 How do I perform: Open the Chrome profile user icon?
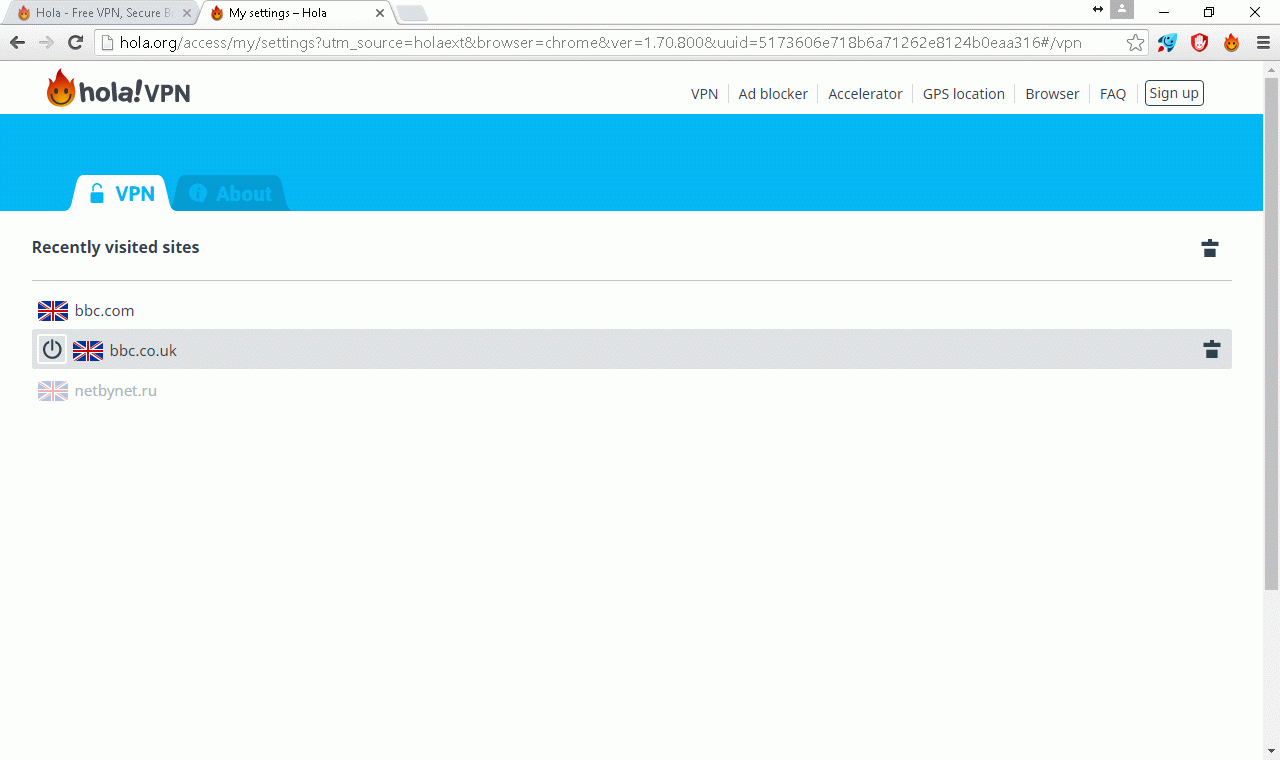coord(1122,9)
